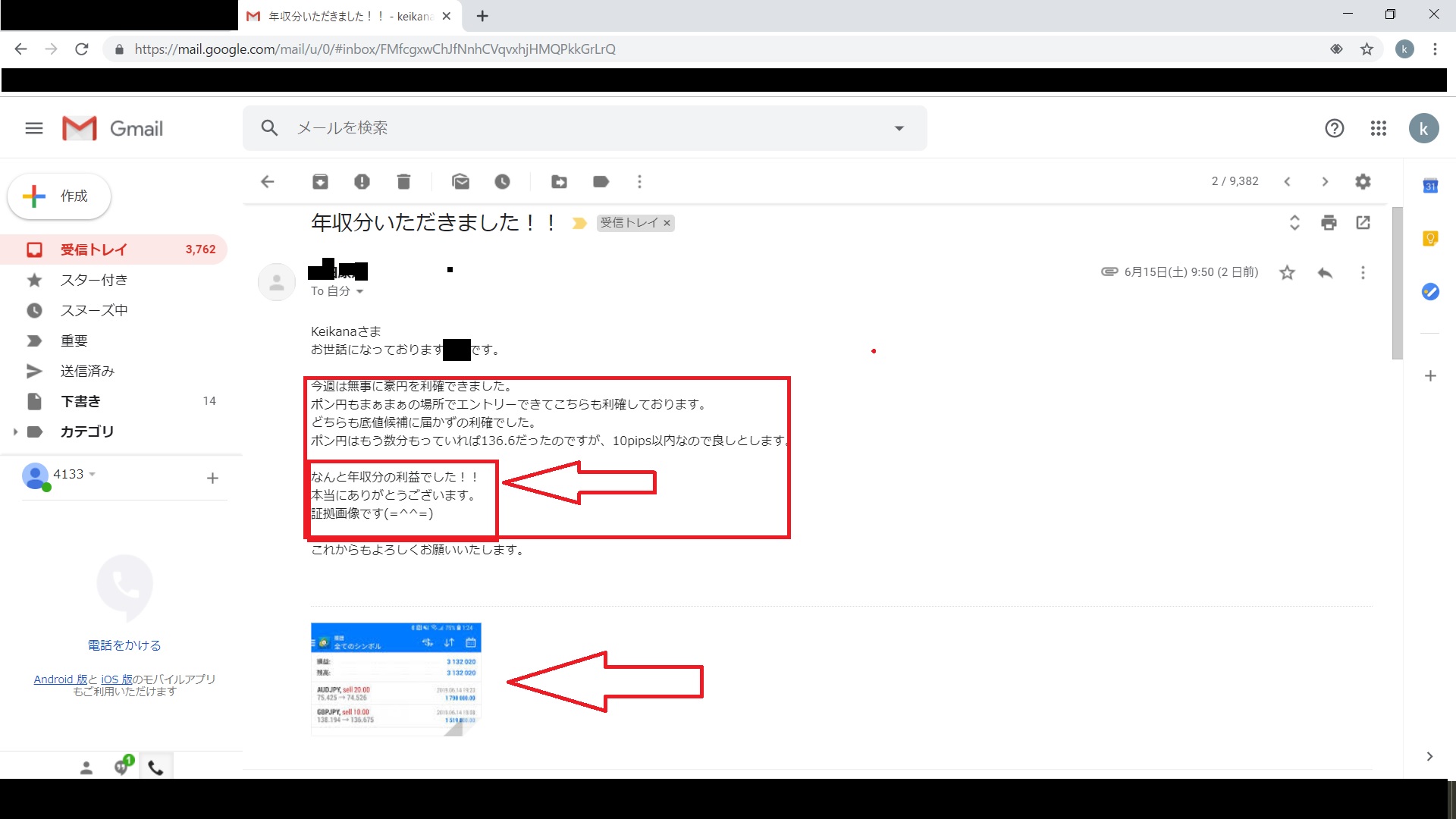Open the Android 版 app link
The image size is (1456, 819).
point(60,679)
